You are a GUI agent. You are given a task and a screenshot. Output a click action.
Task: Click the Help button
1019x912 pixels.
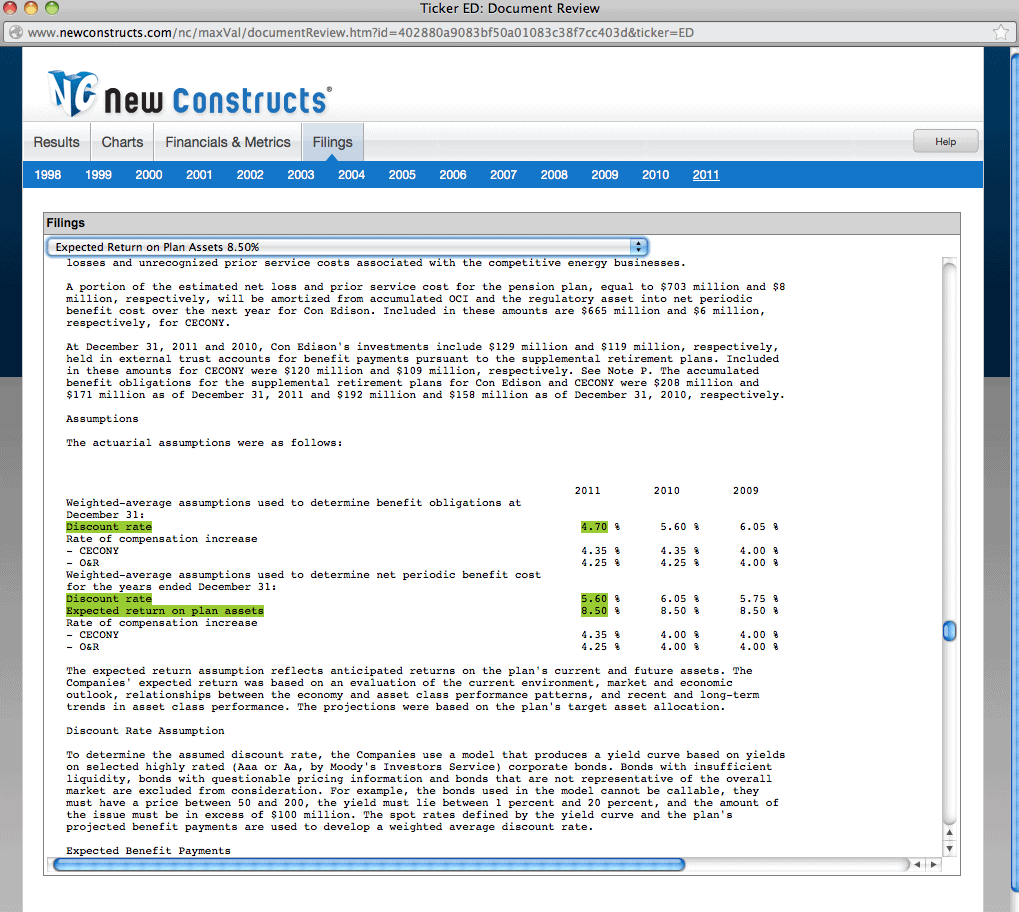[x=946, y=142]
